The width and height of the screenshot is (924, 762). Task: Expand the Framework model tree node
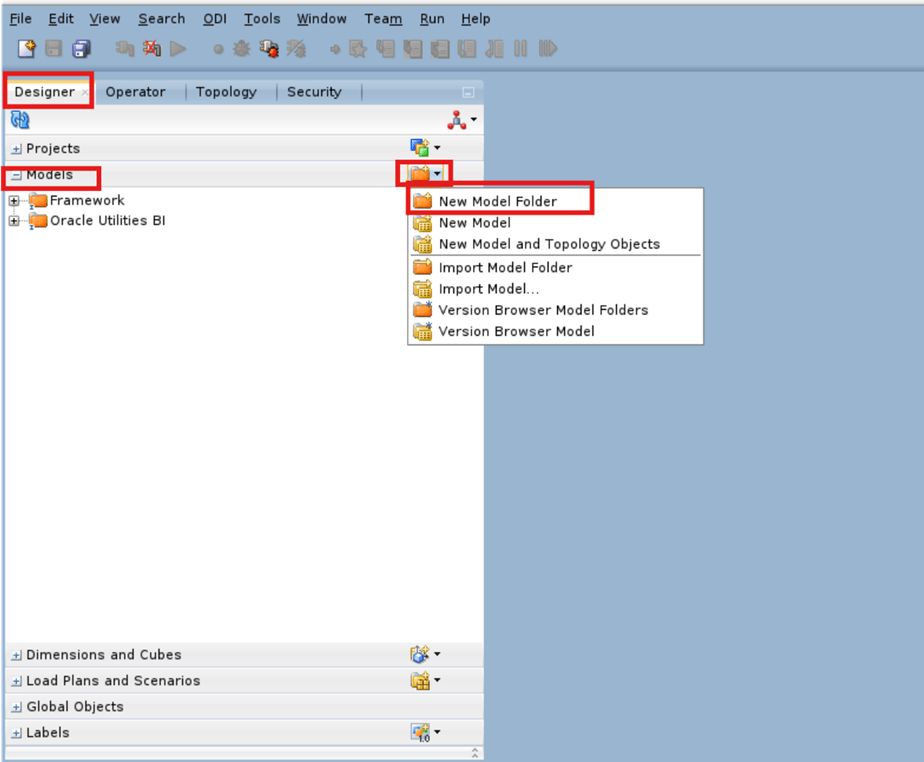13,200
